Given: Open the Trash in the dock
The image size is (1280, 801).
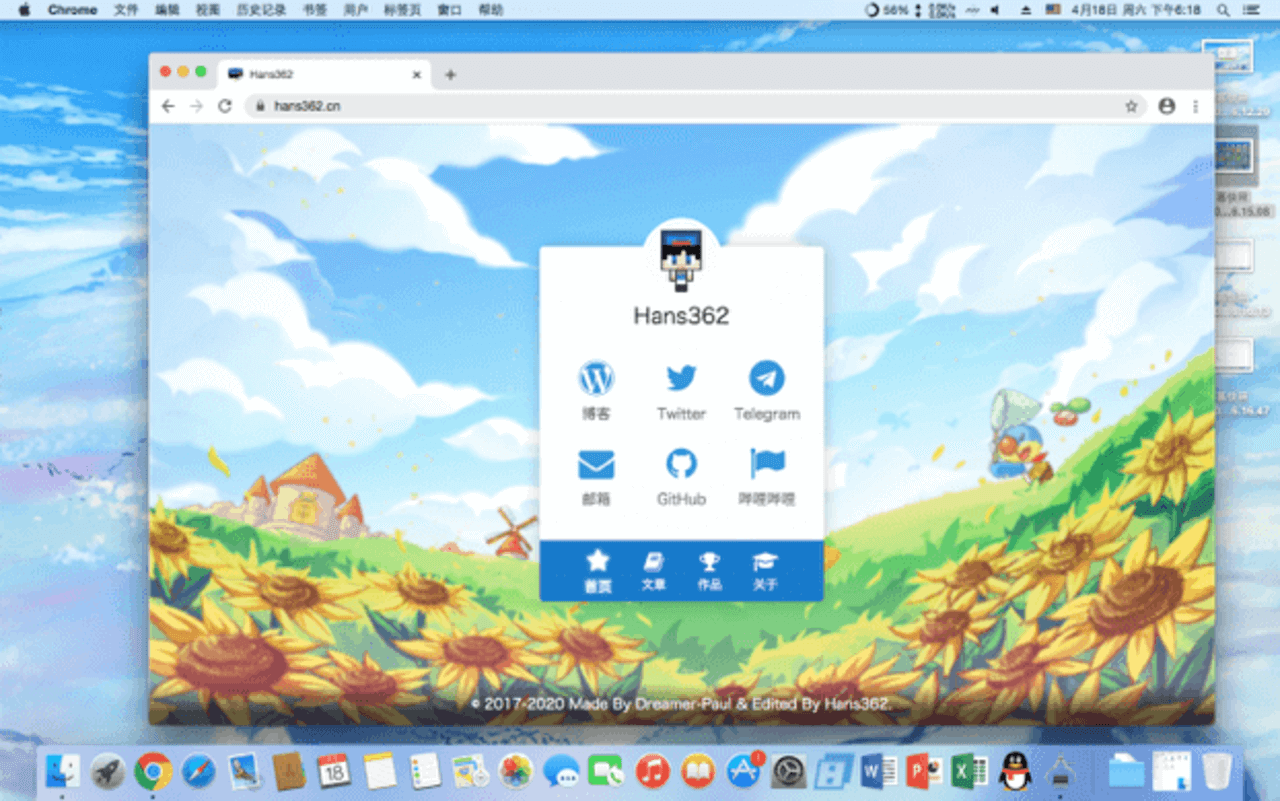Looking at the screenshot, I should click(x=1217, y=771).
